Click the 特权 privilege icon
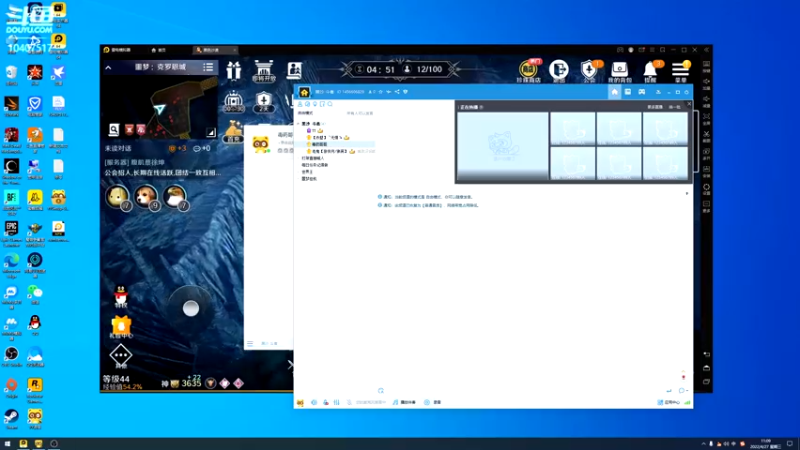The width and height of the screenshot is (800, 450). coord(121,296)
